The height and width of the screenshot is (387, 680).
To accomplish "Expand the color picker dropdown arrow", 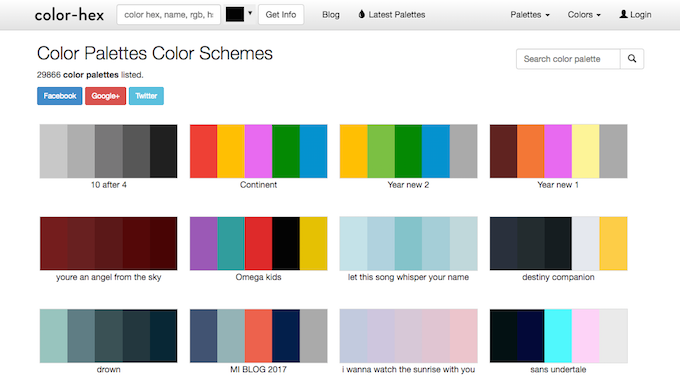I will pyautogui.click(x=250, y=13).
